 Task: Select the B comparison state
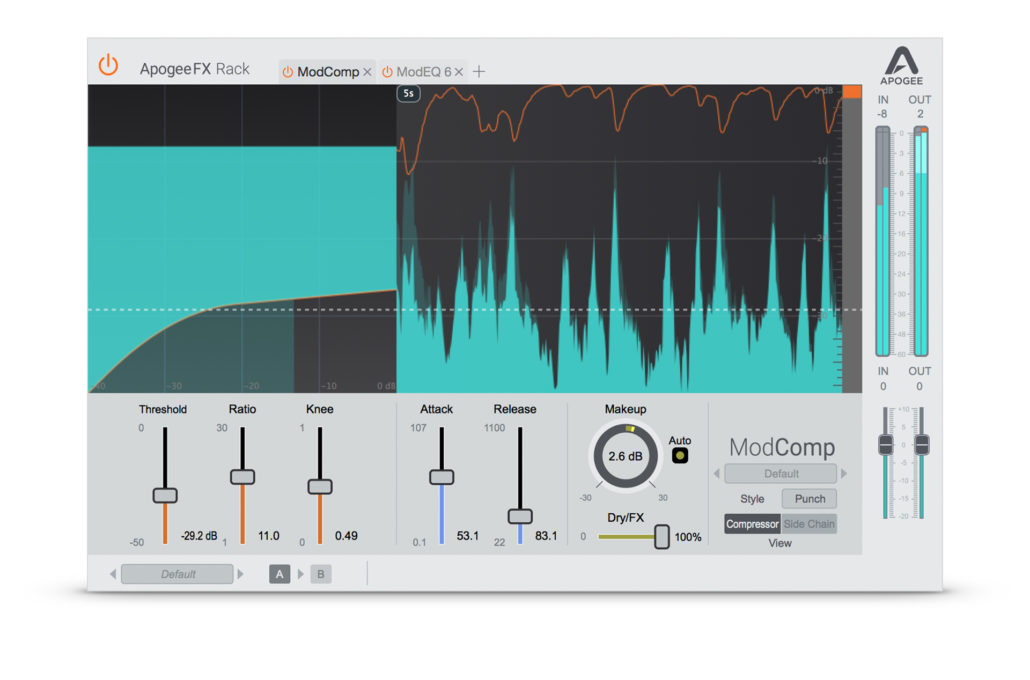[x=321, y=574]
